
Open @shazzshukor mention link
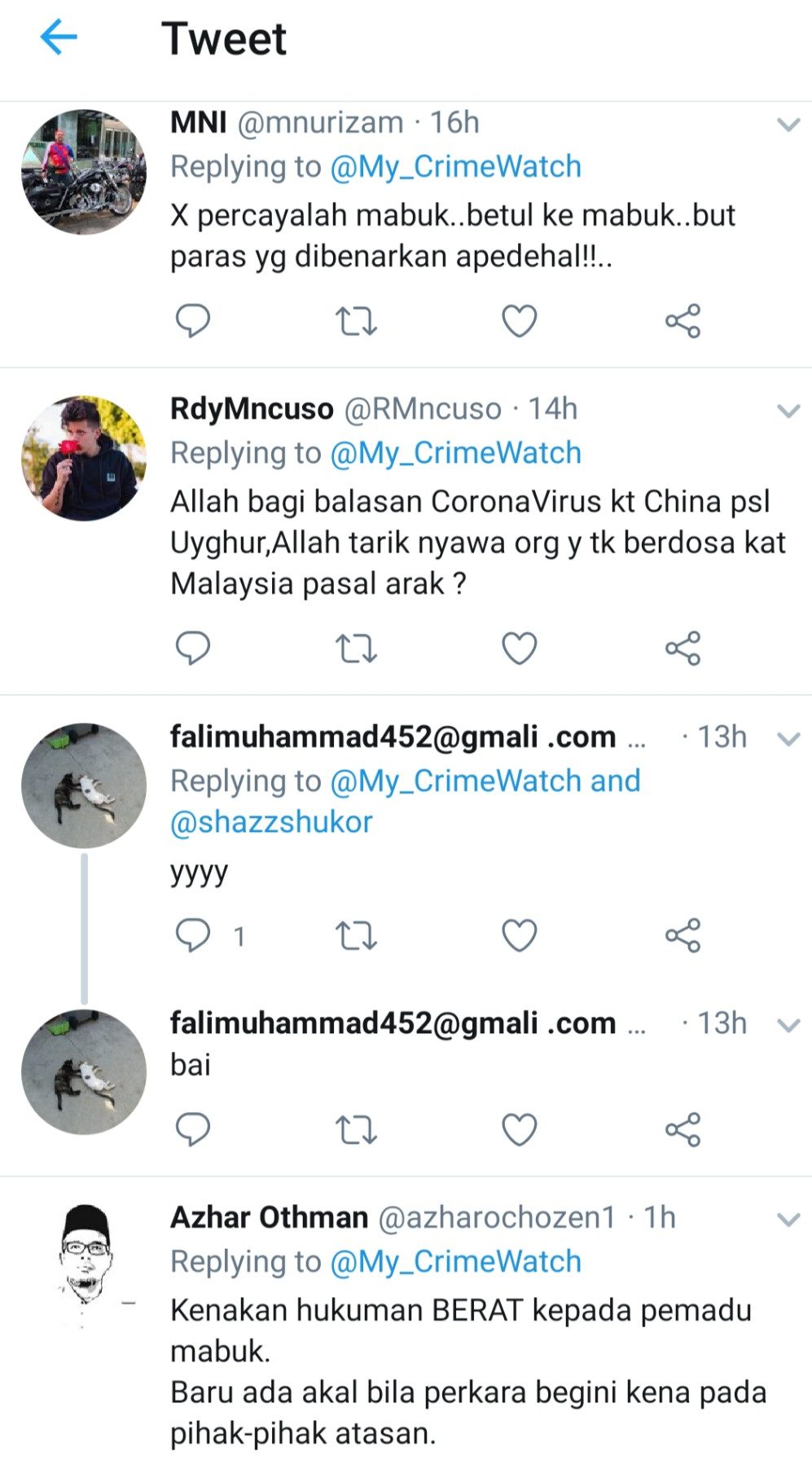[271, 821]
